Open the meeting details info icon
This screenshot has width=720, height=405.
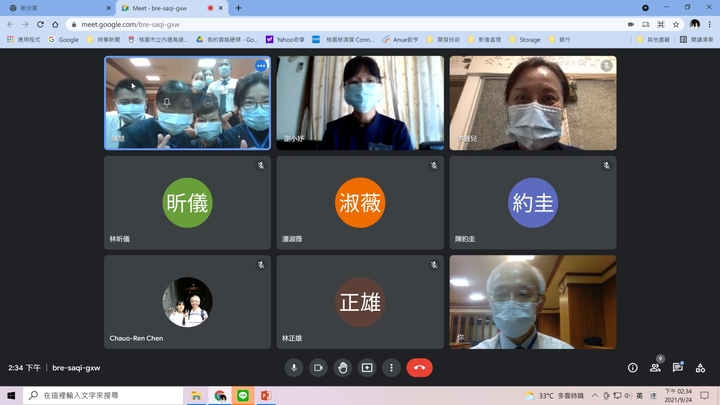click(632, 368)
